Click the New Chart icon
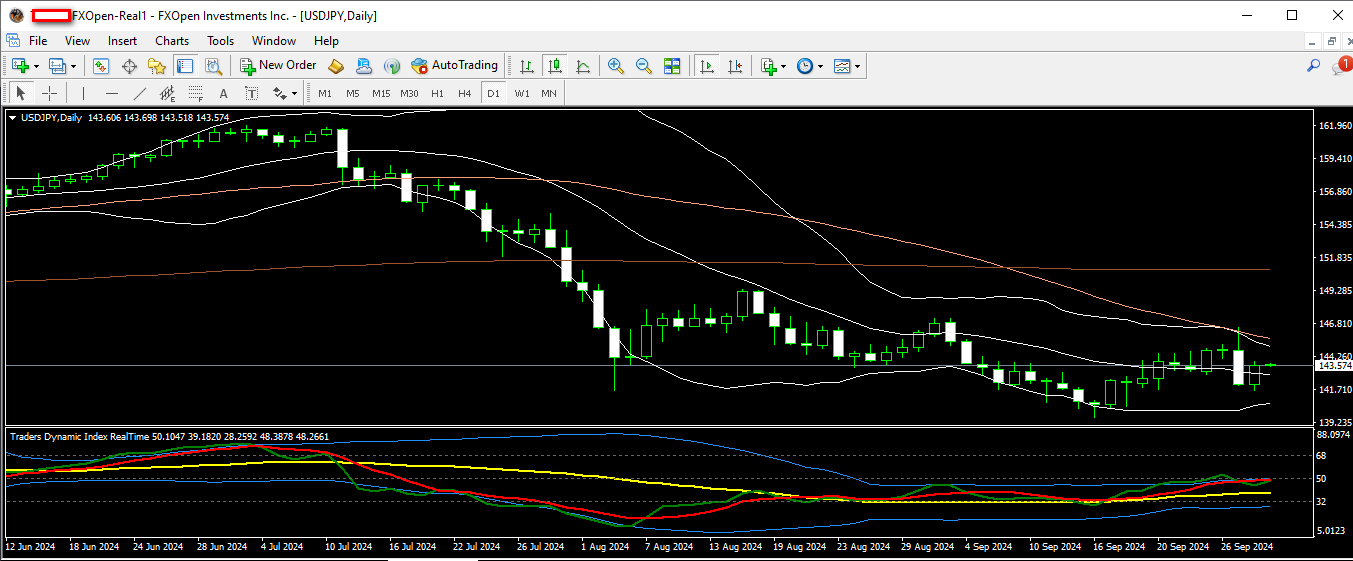The height and width of the screenshot is (561, 1353). 20,66
